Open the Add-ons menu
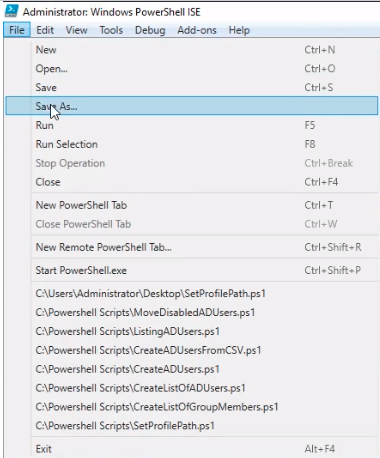The height and width of the screenshot is (458, 380). (x=197, y=30)
